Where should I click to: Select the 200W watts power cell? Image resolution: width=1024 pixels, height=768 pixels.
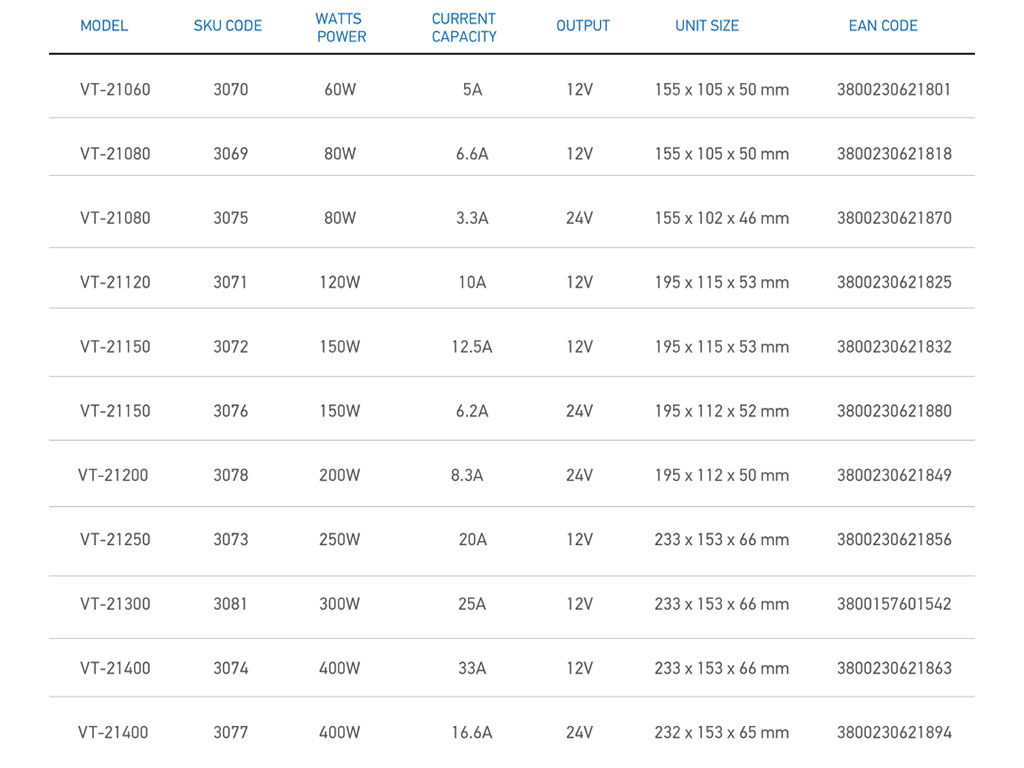pyautogui.click(x=340, y=475)
